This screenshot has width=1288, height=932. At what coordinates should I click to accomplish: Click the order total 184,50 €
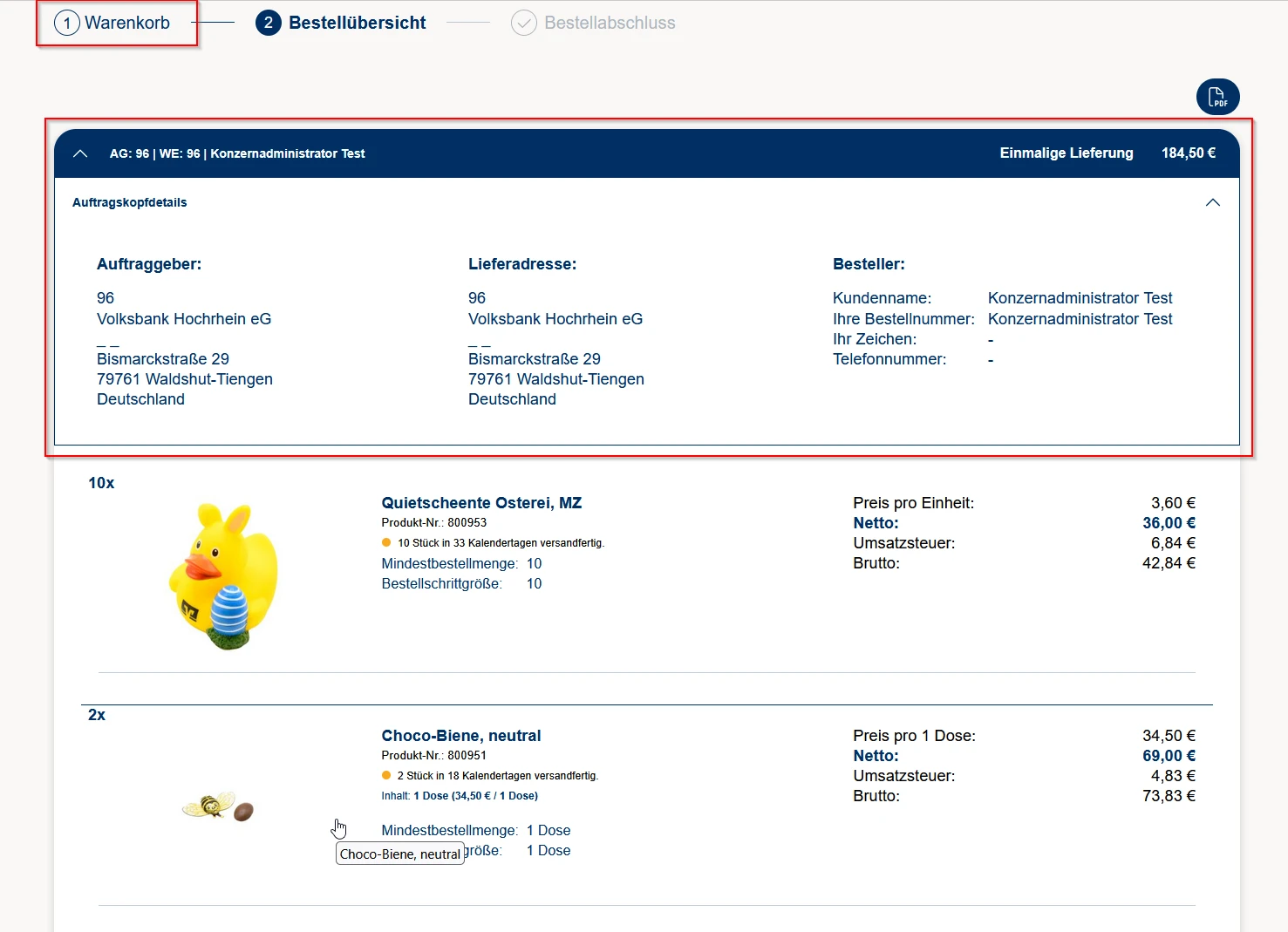[1188, 153]
